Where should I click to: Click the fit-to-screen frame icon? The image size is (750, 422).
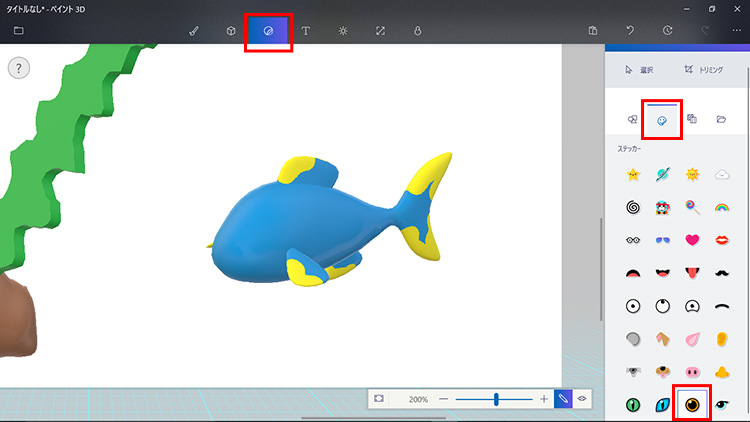[379, 398]
